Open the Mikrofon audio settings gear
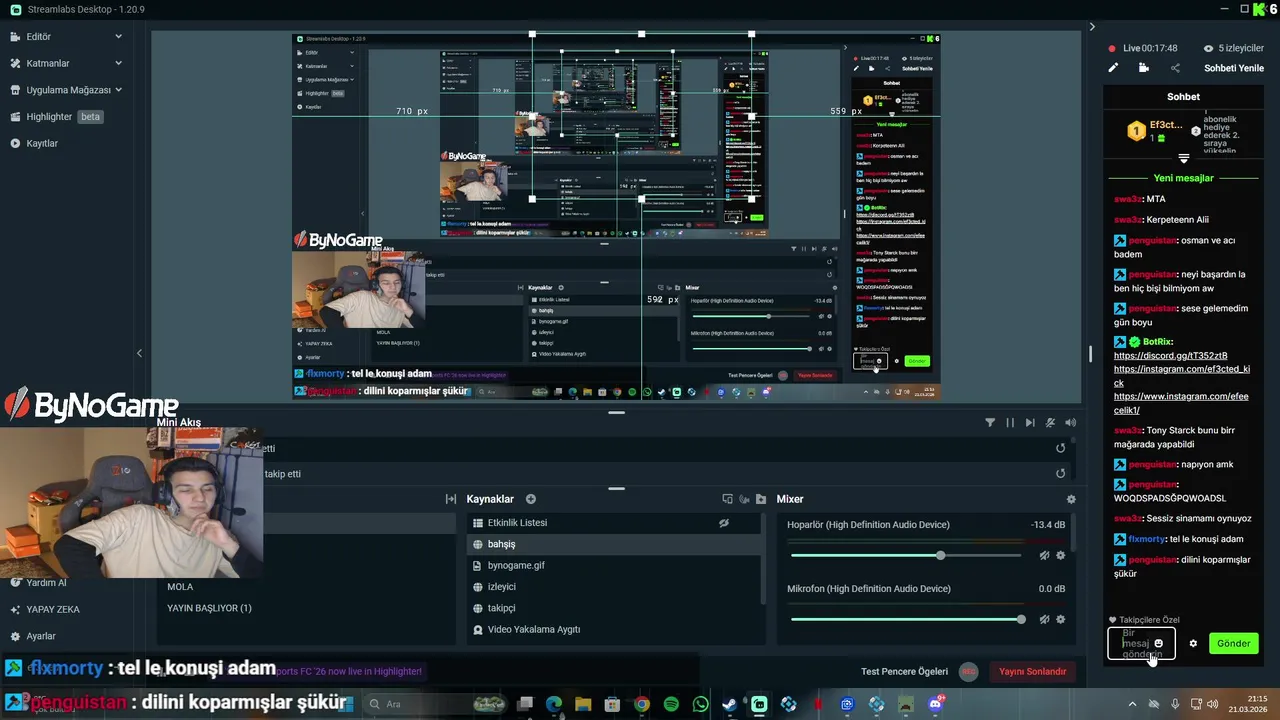This screenshot has height=720, width=1280. click(x=1061, y=619)
